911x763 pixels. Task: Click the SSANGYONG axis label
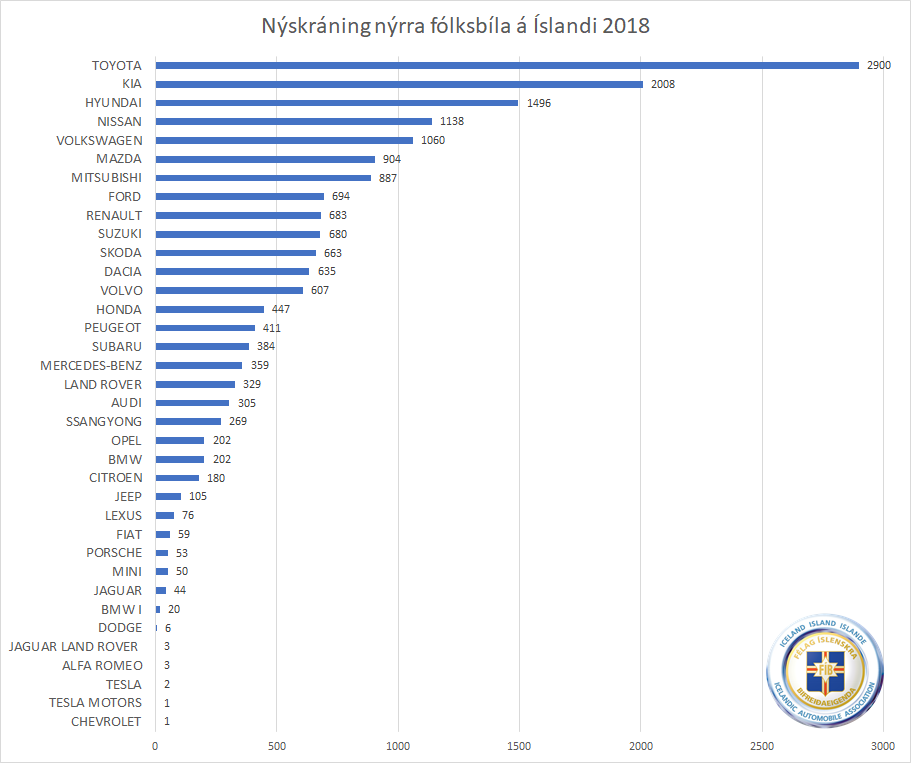point(103,421)
